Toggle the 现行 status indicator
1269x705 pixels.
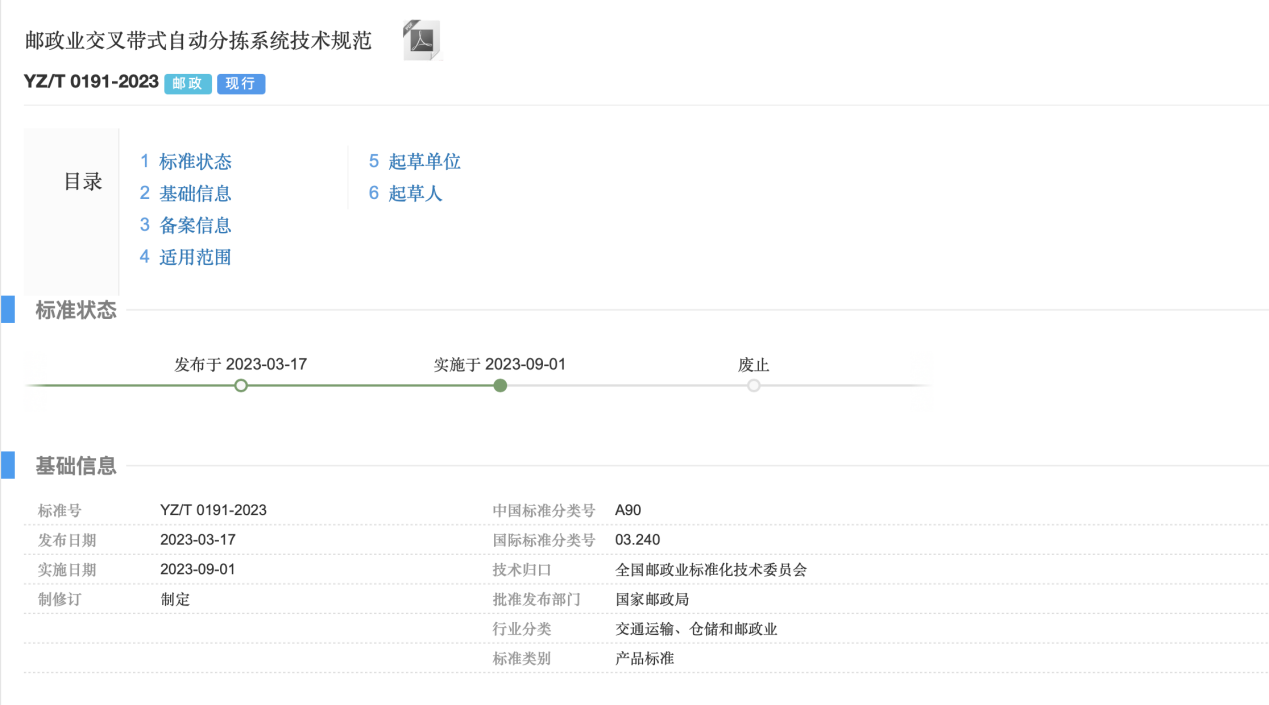coord(240,84)
